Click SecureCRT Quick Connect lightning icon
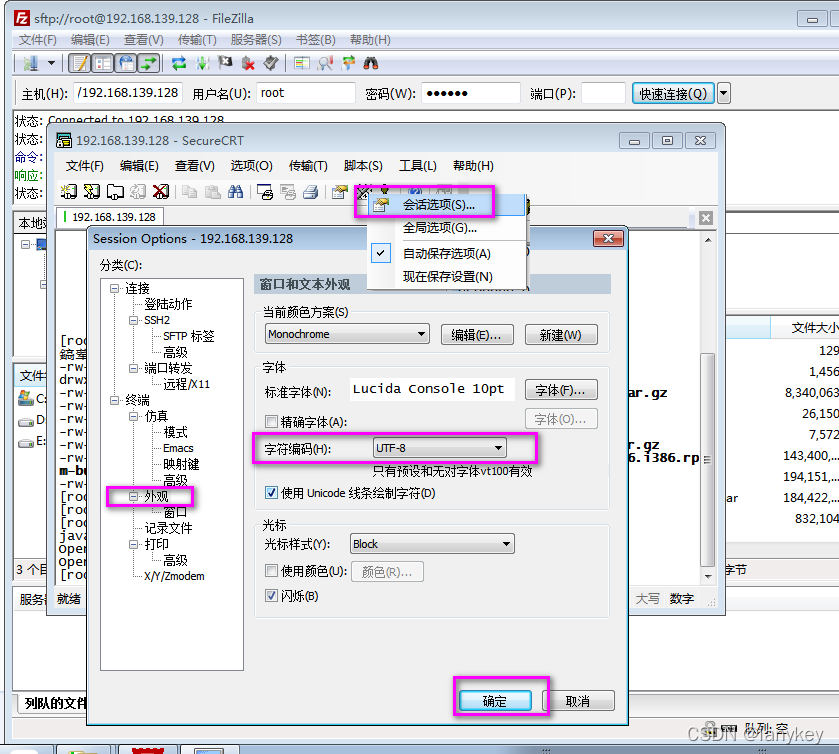This screenshot has height=754, width=839. point(92,191)
